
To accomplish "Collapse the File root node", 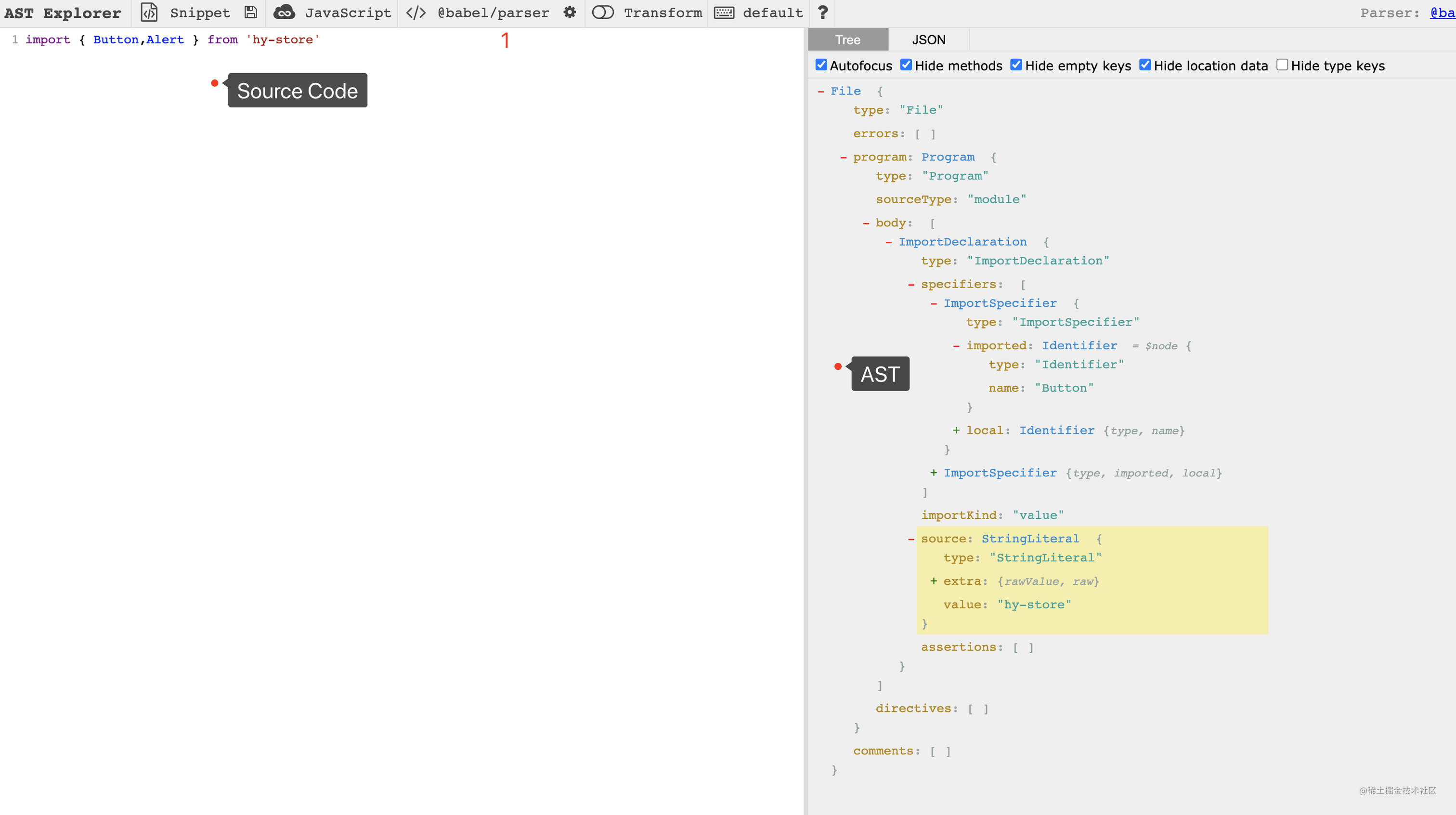I will (x=821, y=91).
